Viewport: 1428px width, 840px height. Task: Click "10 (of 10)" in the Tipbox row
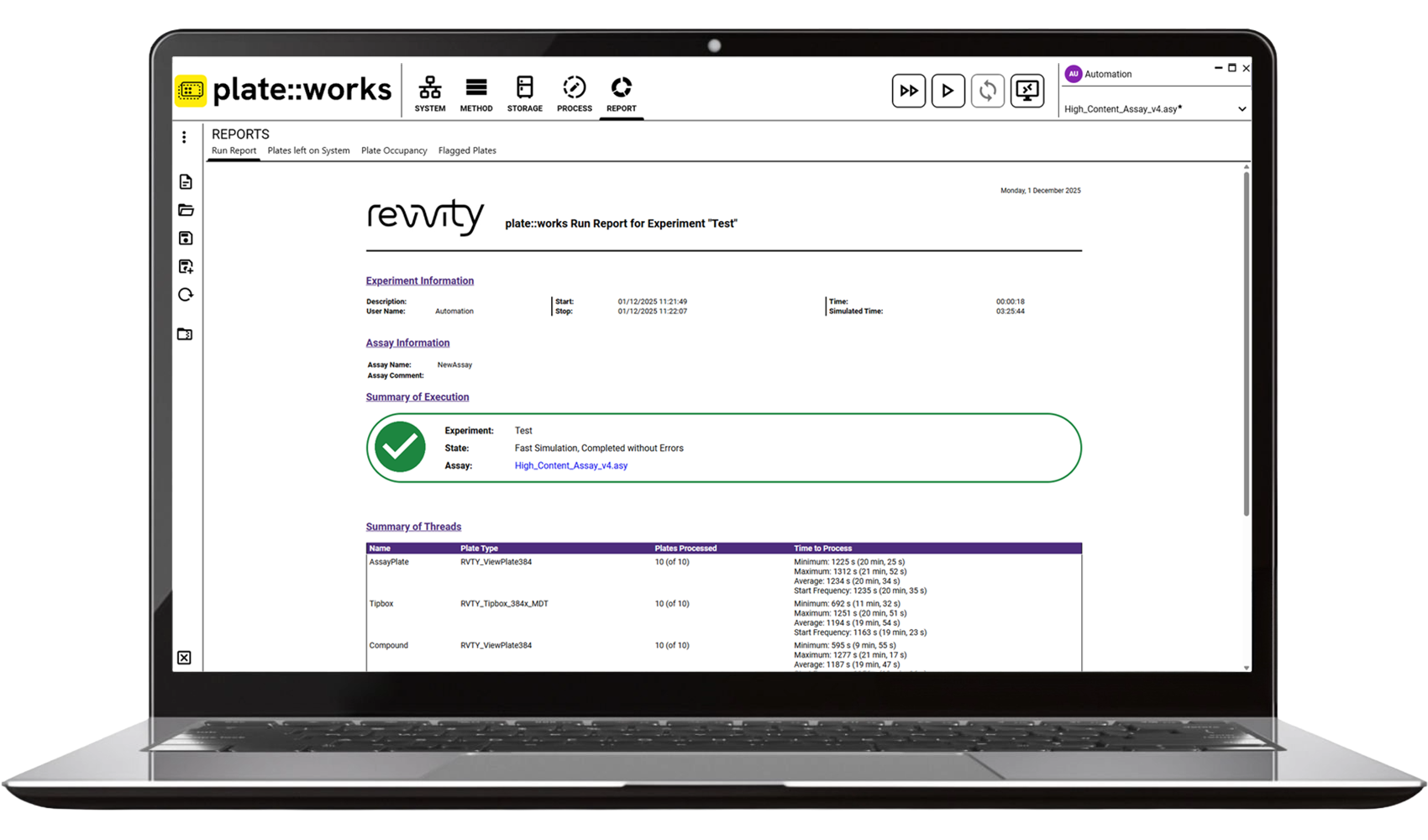point(672,604)
